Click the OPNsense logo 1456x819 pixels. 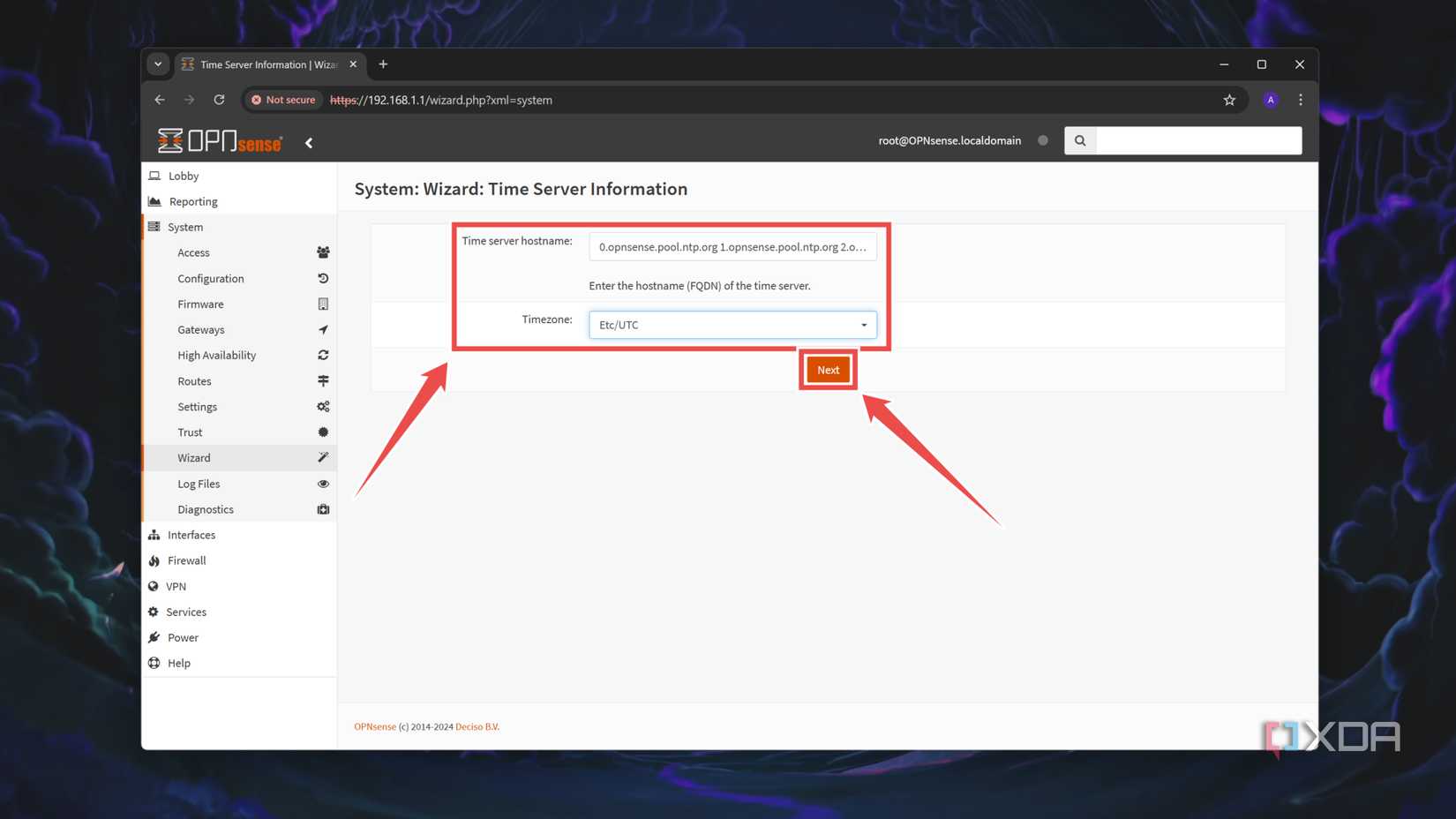coord(219,141)
